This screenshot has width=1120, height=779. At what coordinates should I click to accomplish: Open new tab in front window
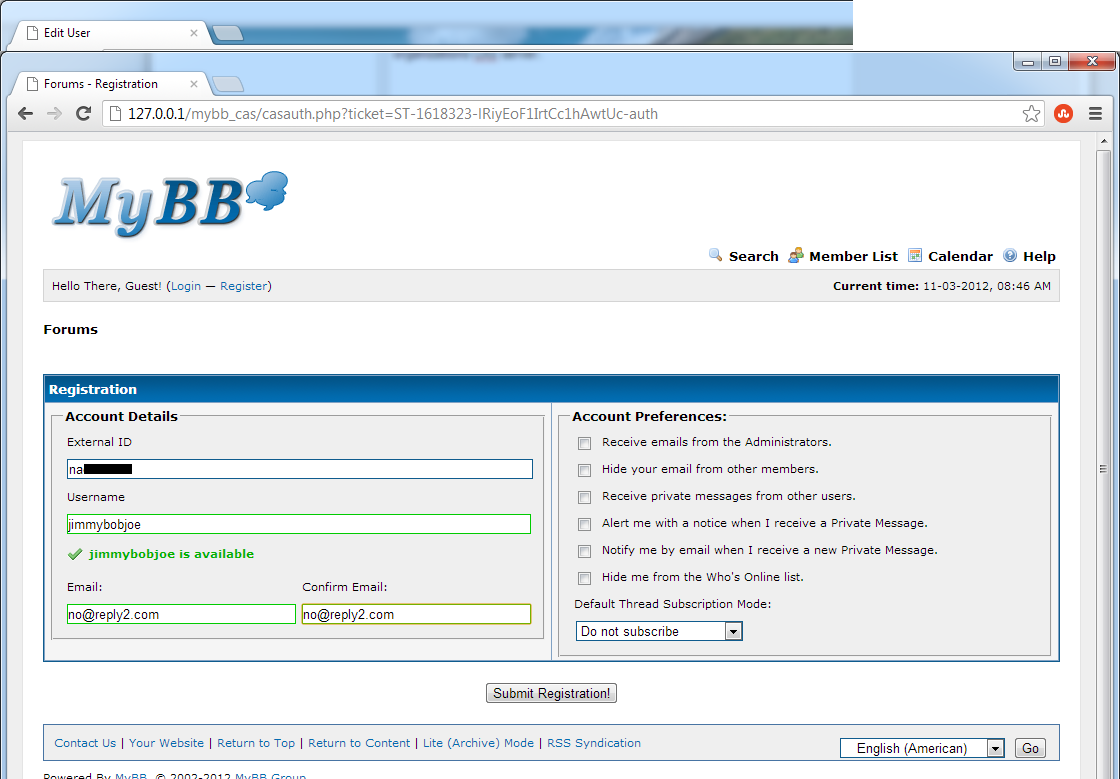coord(229,84)
